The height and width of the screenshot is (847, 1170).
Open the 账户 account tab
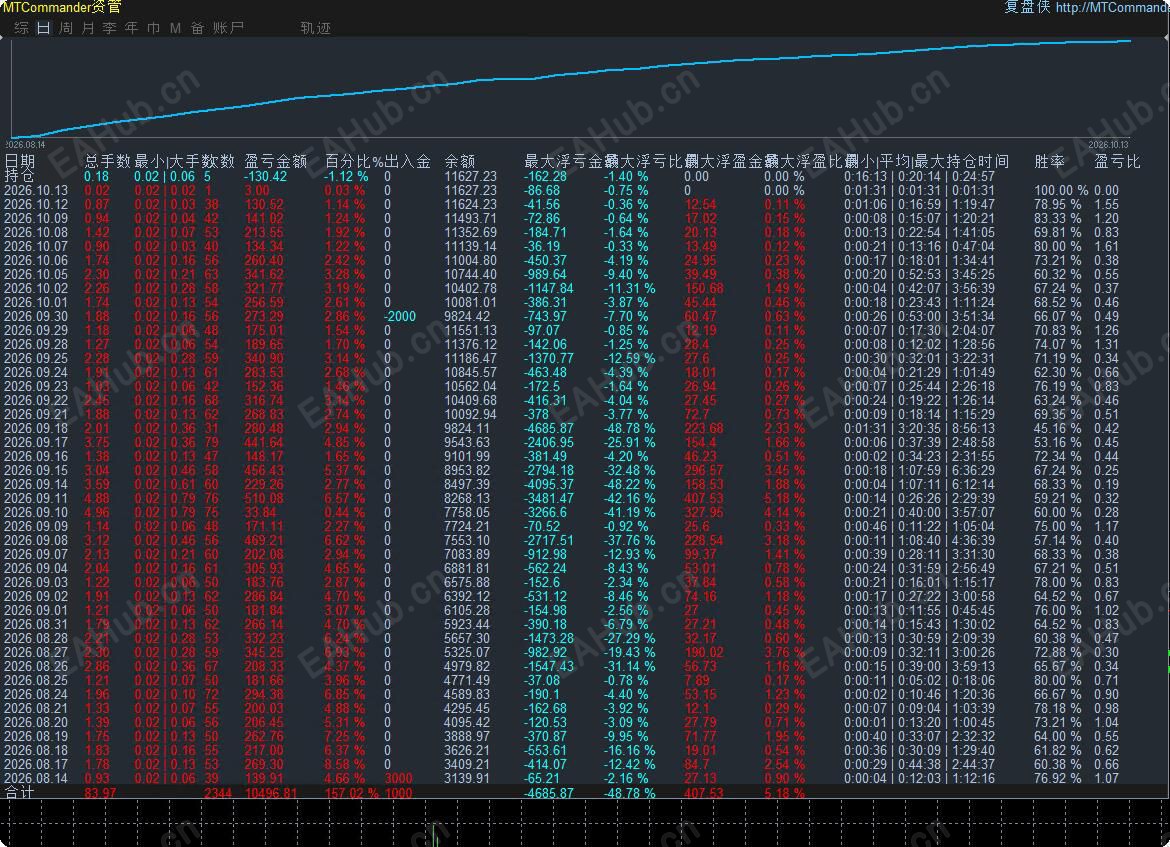pos(228,28)
